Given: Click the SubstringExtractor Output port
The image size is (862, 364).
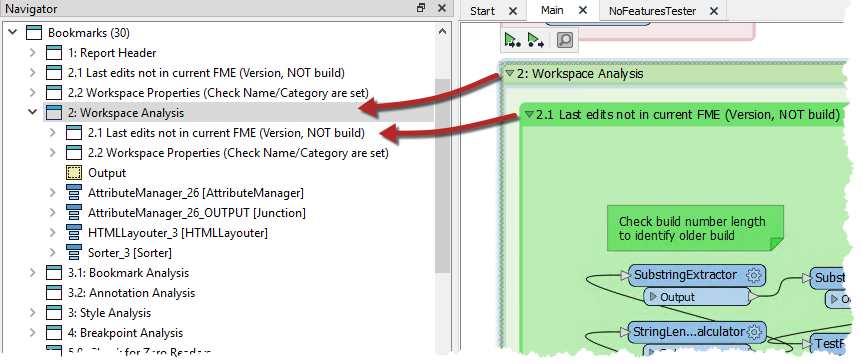Looking at the screenshot, I should [697, 297].
